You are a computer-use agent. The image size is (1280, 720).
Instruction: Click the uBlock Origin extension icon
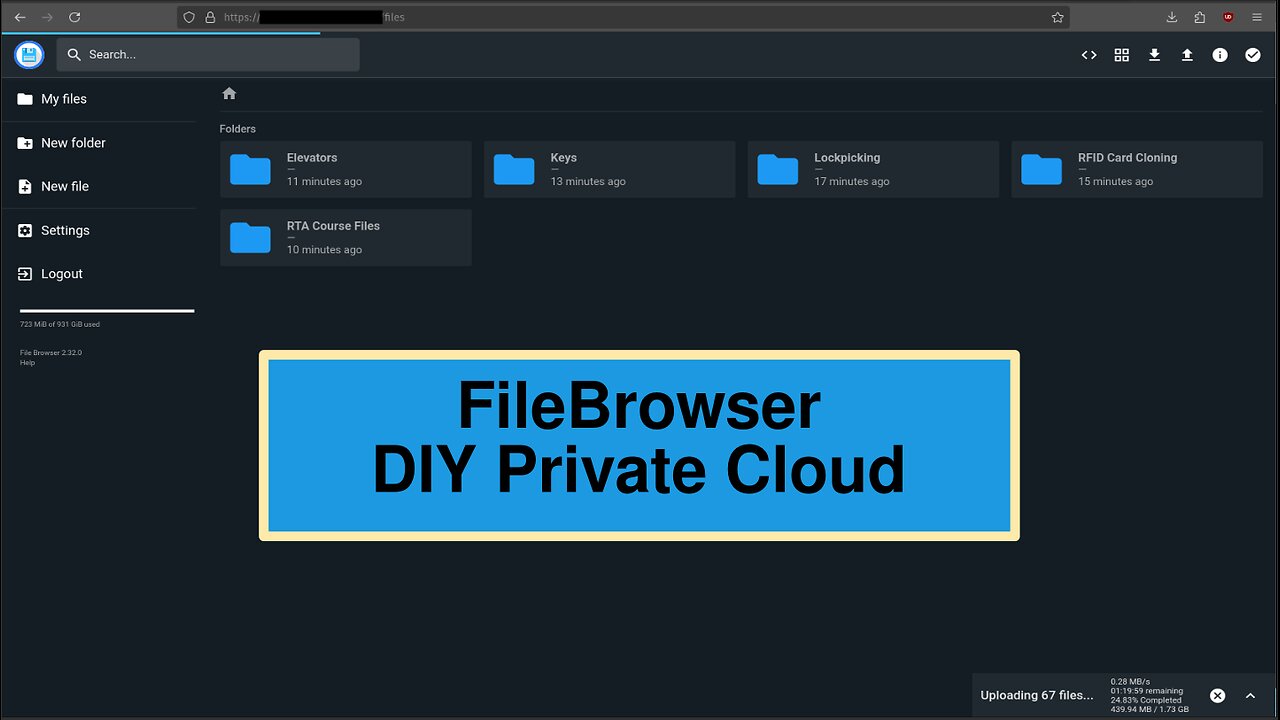(x=1228, y=17)
